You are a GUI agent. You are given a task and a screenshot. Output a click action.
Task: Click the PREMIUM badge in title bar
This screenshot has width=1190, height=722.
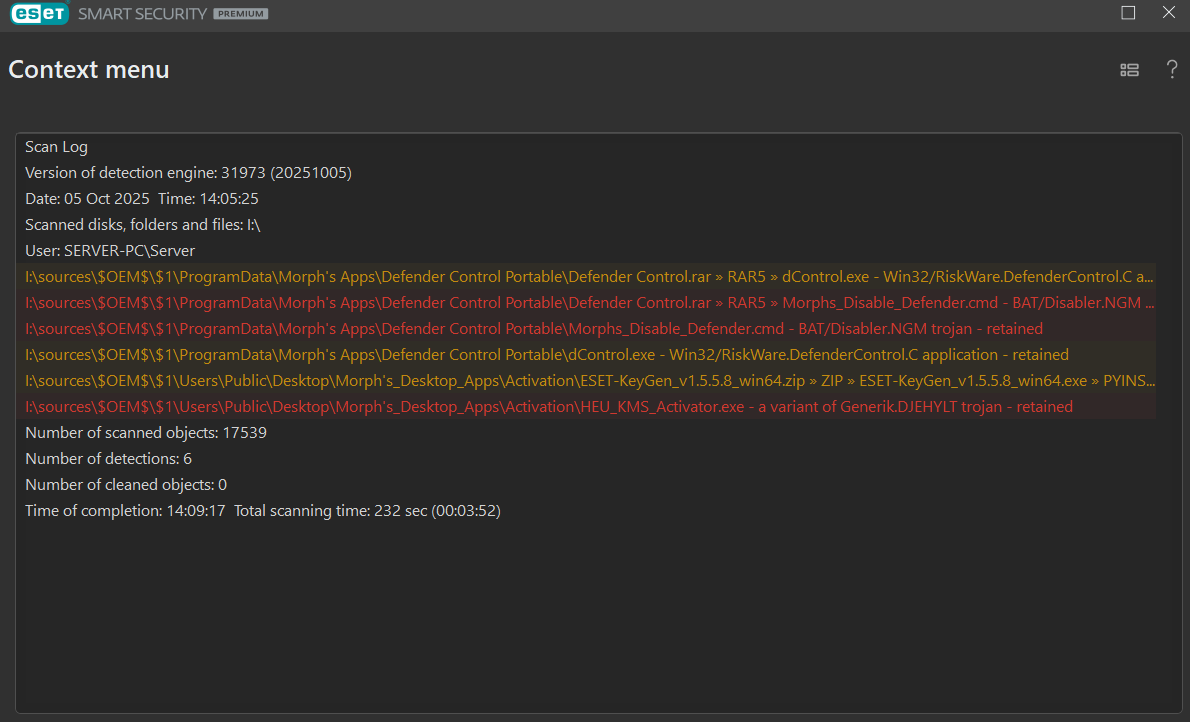[240, 14]
